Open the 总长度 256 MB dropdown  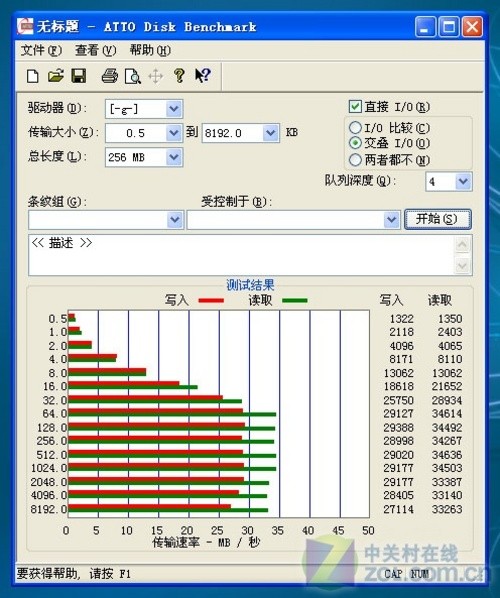(x=174, y=157)
